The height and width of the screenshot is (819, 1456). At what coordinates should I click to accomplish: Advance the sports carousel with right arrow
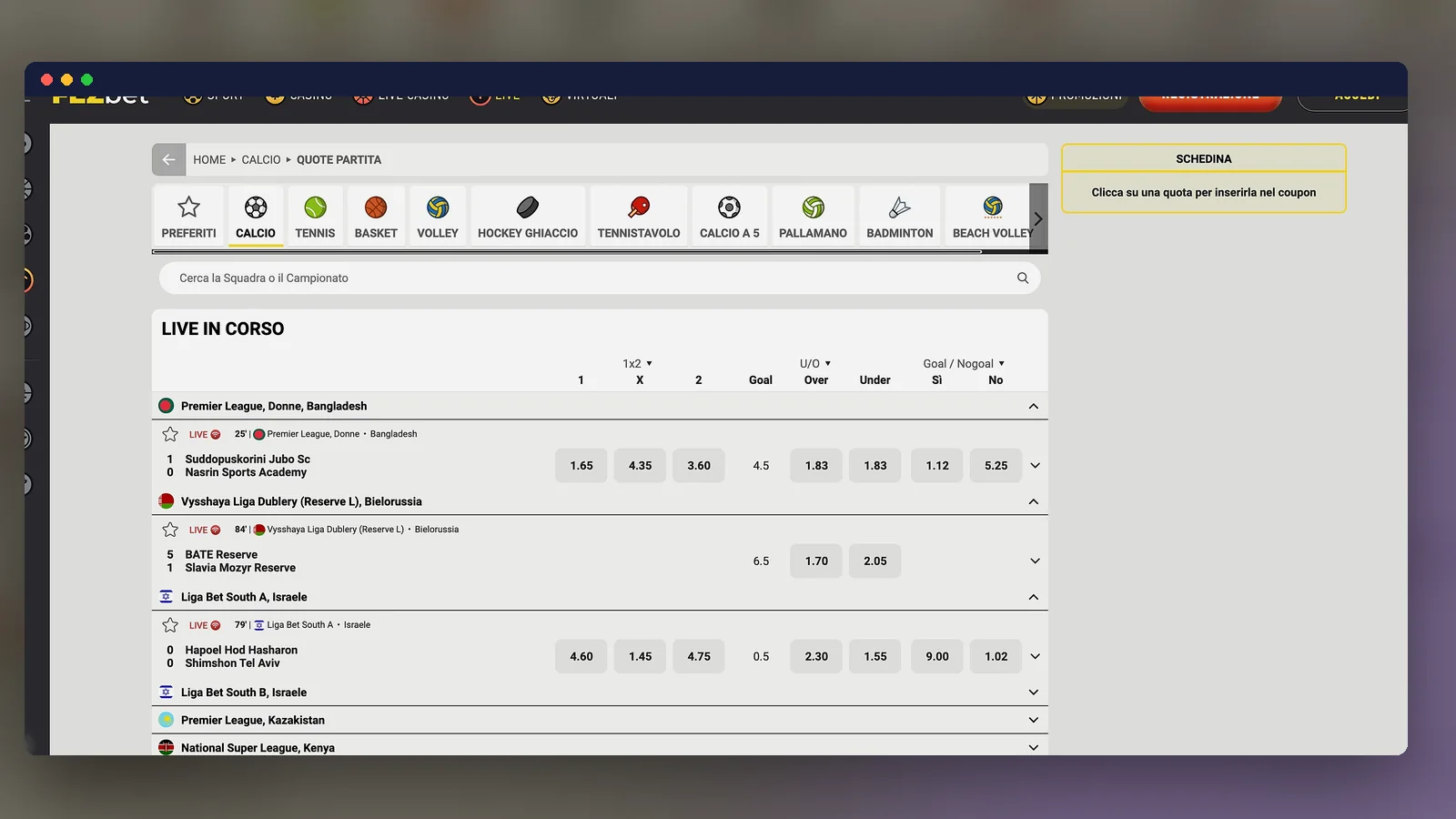click(1038, 218)
